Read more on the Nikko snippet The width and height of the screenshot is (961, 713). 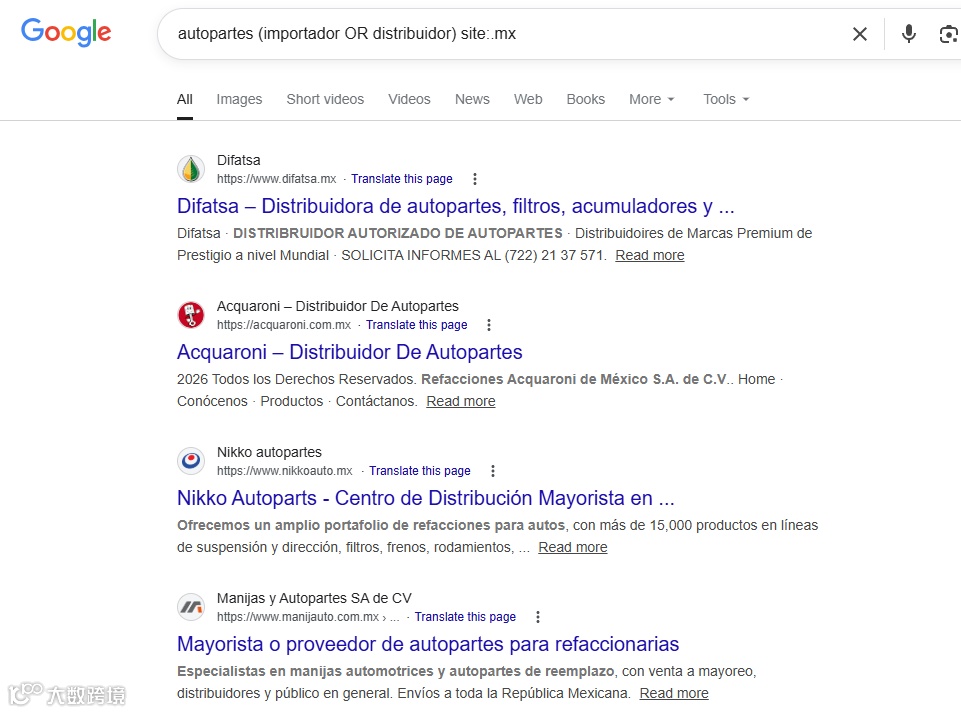pyautogui.click(x=572, y=547)
